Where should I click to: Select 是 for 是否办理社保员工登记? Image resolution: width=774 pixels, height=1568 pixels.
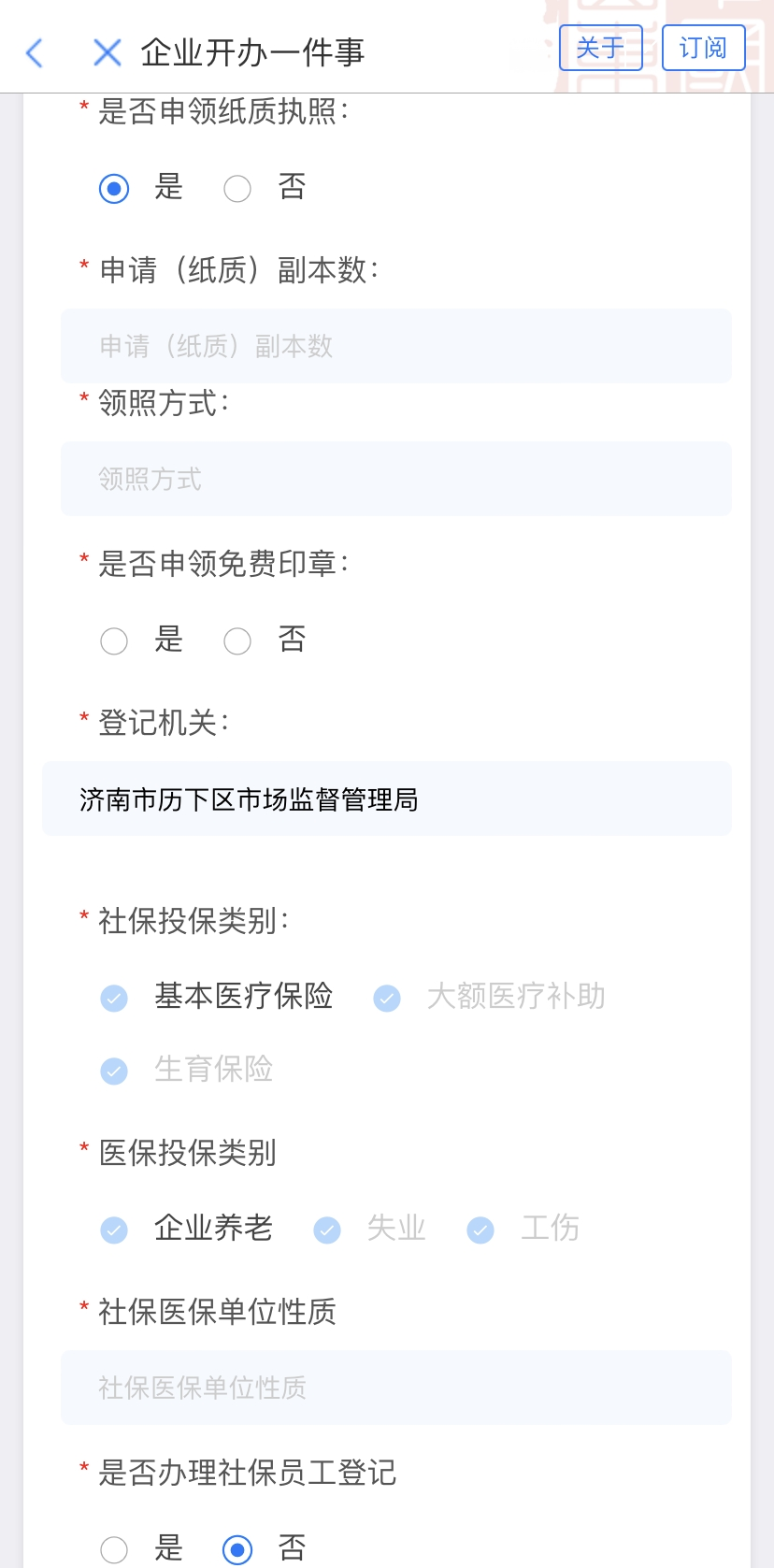[114, 1549]
